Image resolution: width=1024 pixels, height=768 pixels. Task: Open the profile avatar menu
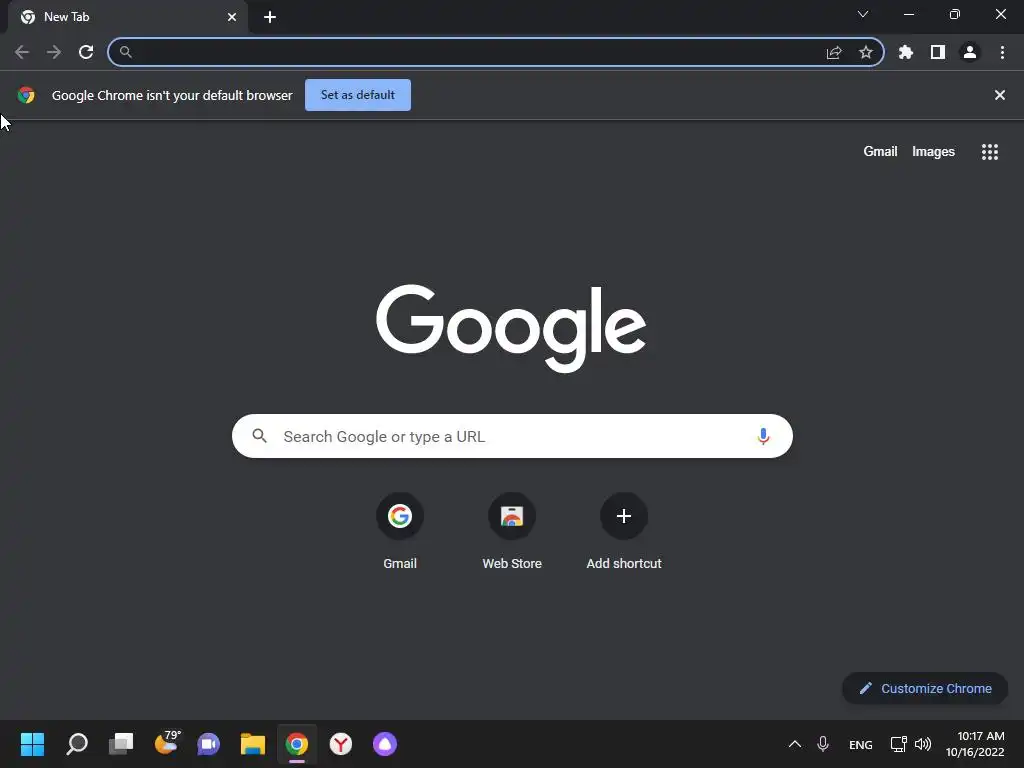coord(970,52)
